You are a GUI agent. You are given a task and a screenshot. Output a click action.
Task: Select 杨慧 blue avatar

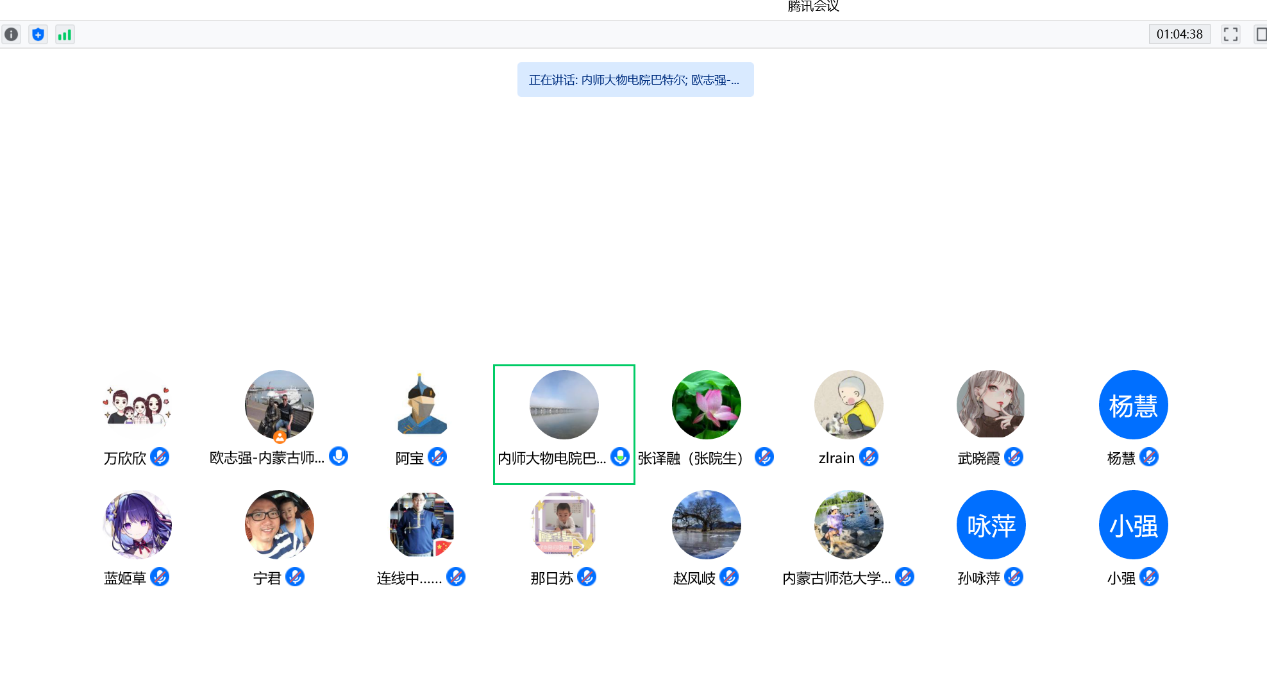1133,405
